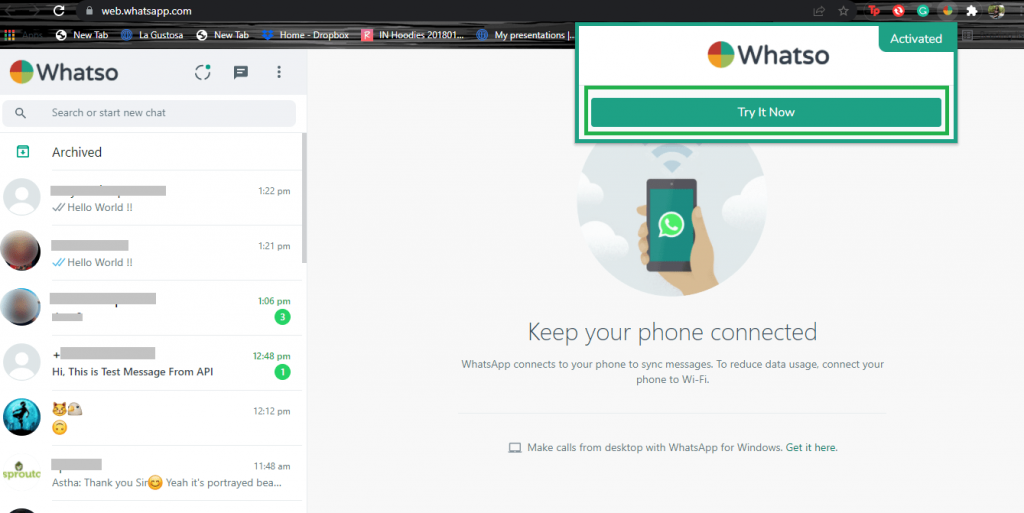This screenshot has width=1024, height=513.
Task: Click the sprout avatar of 11:48 am chat
Action: coord(22,472)
